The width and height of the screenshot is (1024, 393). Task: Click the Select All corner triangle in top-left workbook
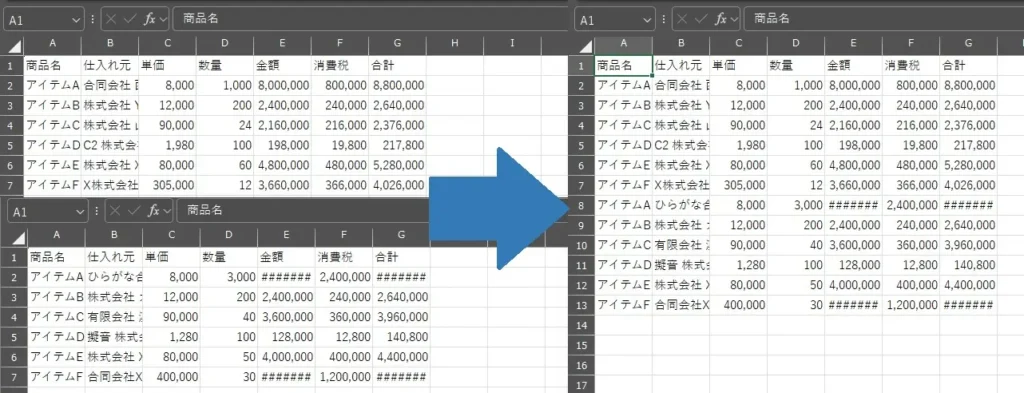[14, 46]
